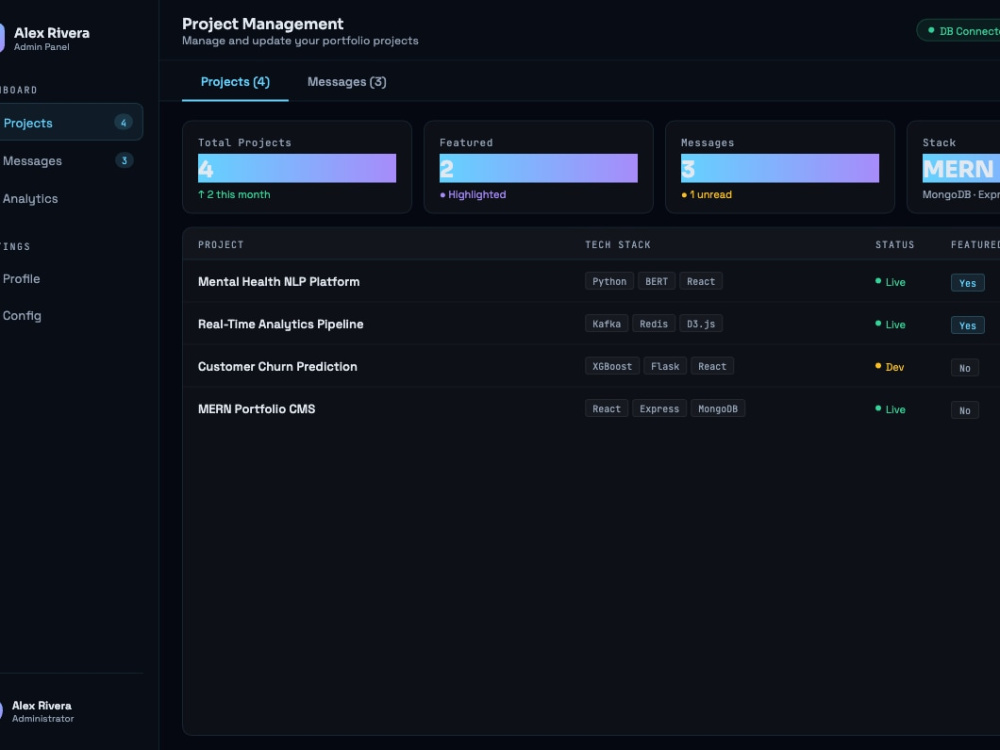1000x750 pixels.
Task: Click the XGBoost tech tag
Action: [x=612, y=366]
